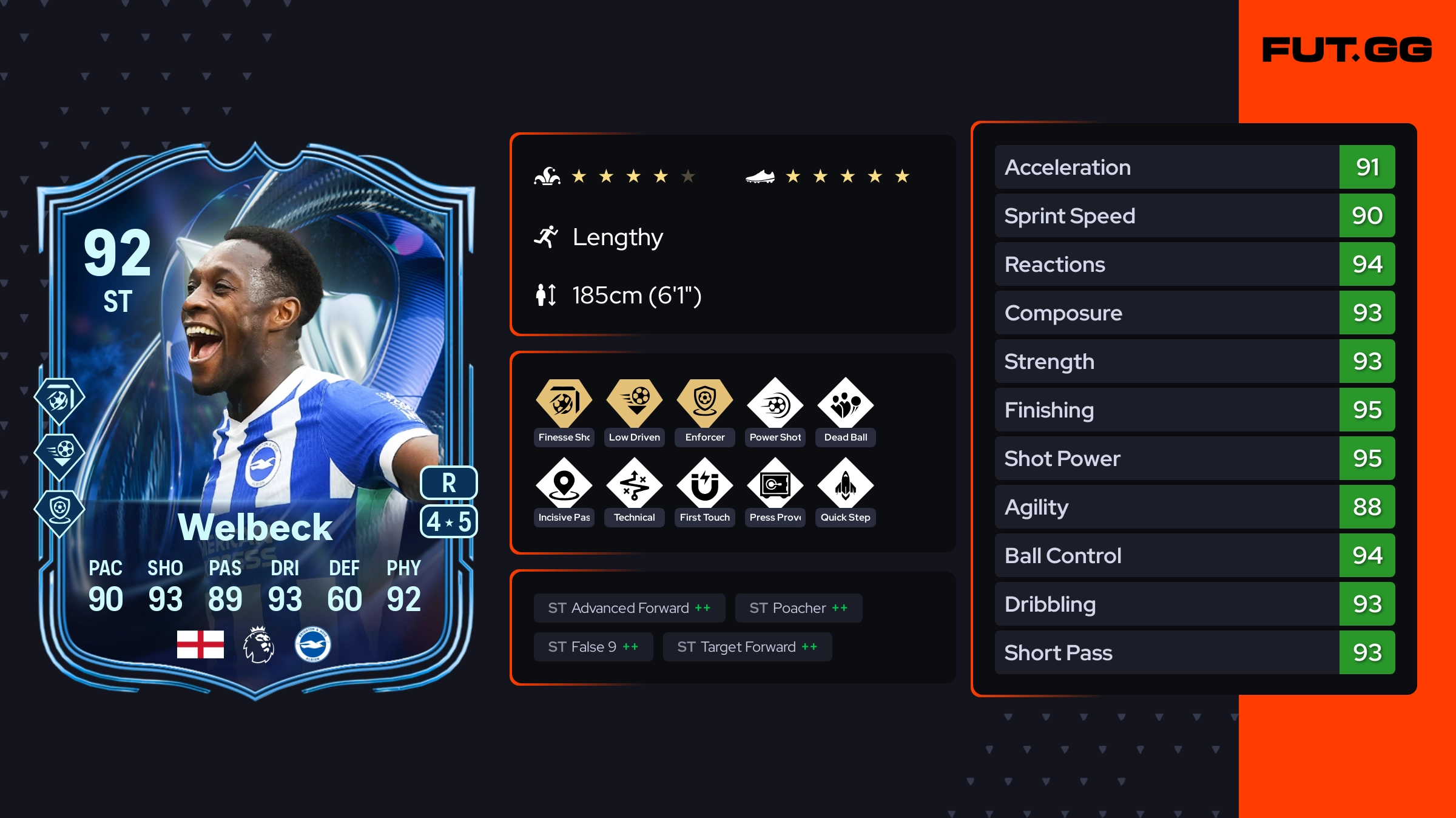Click the ST Target Forward role tag
Screen dimensions: 1456x818
point(747,647)
